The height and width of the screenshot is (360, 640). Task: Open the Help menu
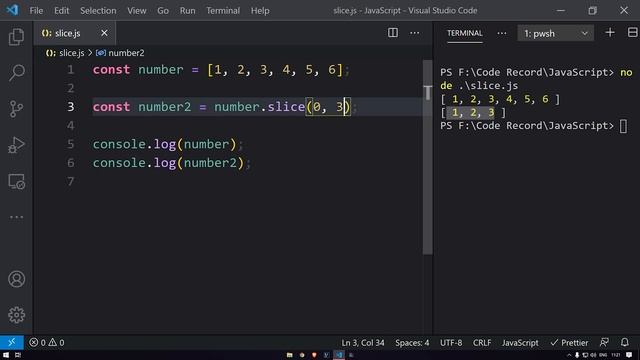point(260,11)
